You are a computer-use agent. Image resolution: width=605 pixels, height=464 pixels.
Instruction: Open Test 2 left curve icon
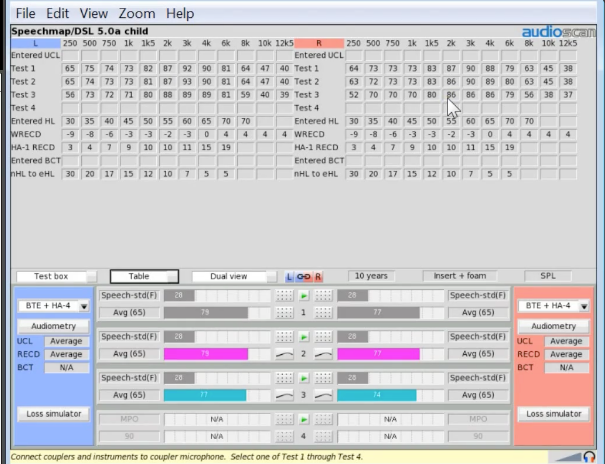284,354
